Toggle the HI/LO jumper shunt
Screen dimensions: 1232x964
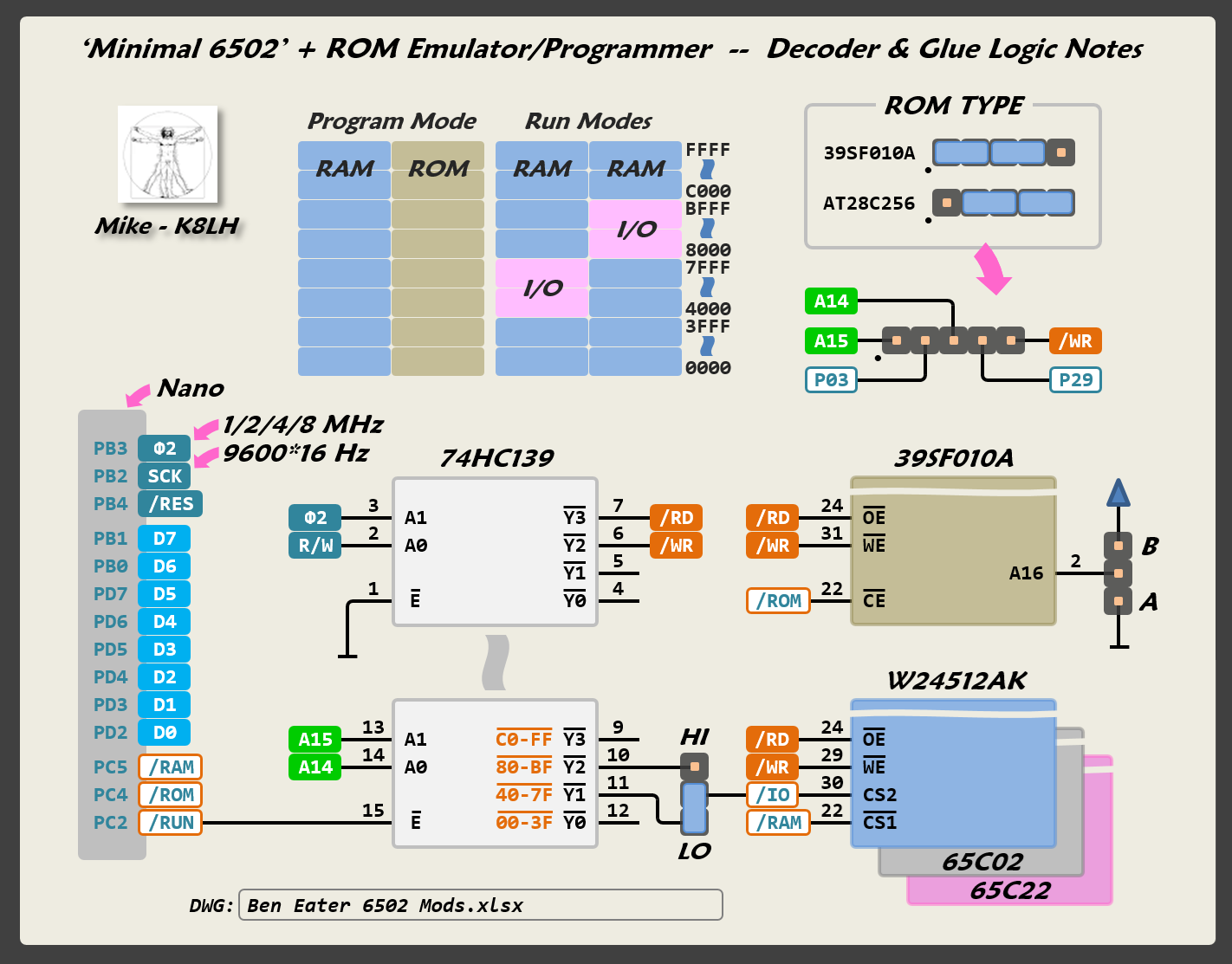tap(694, 805)
